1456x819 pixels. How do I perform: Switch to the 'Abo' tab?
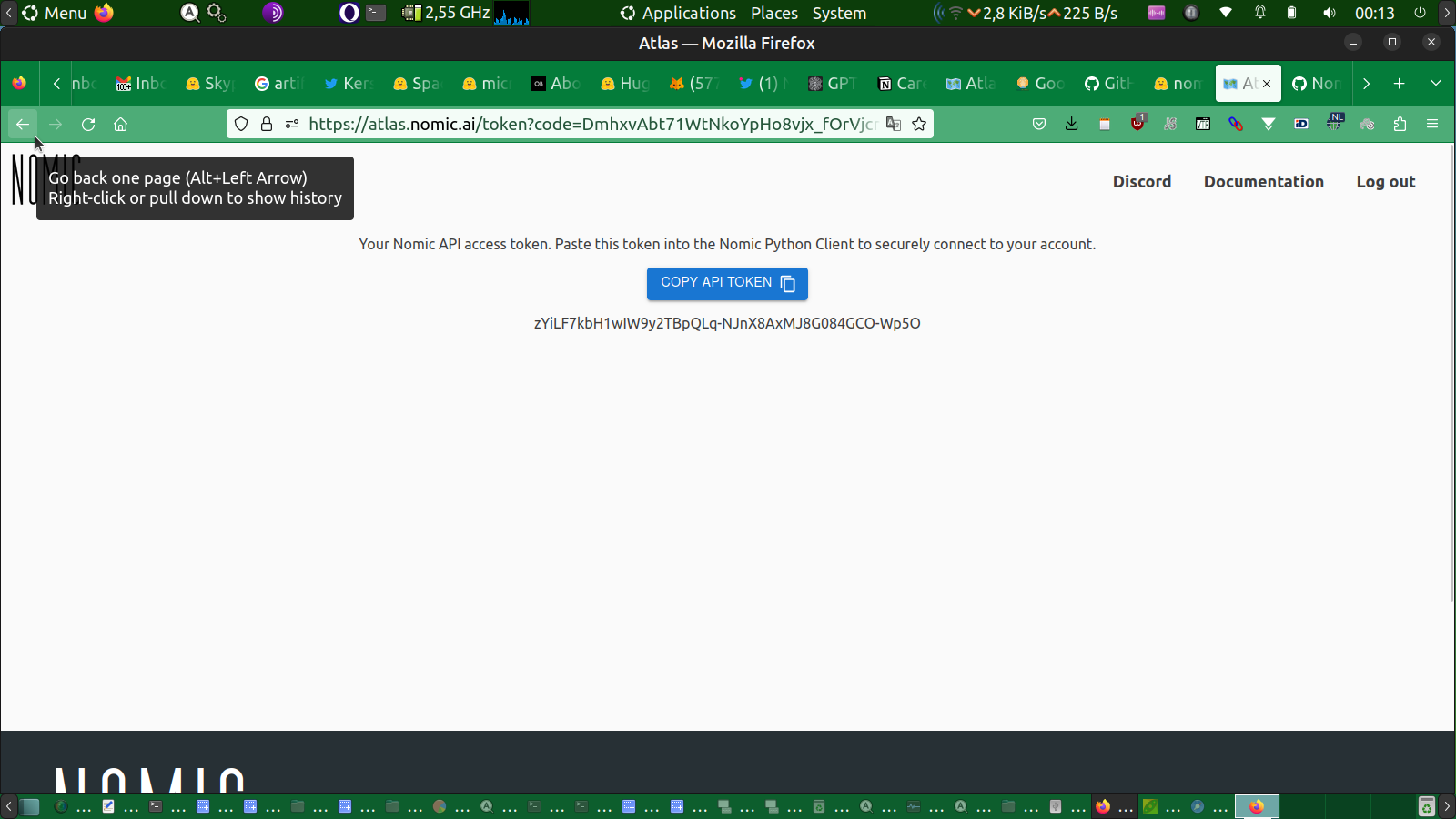tap(555, 84)
